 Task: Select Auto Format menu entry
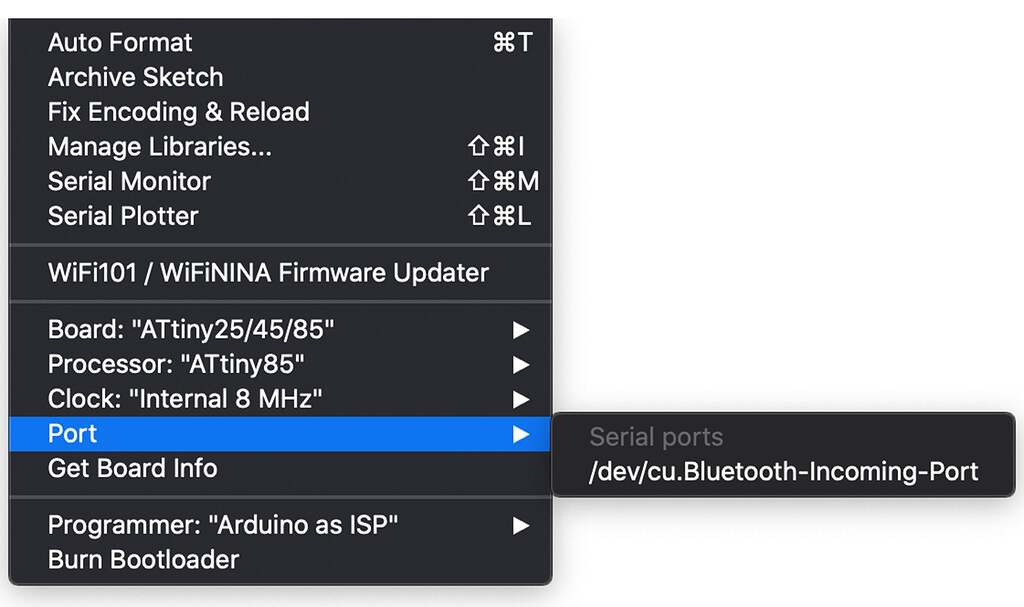tap(281, 42)
